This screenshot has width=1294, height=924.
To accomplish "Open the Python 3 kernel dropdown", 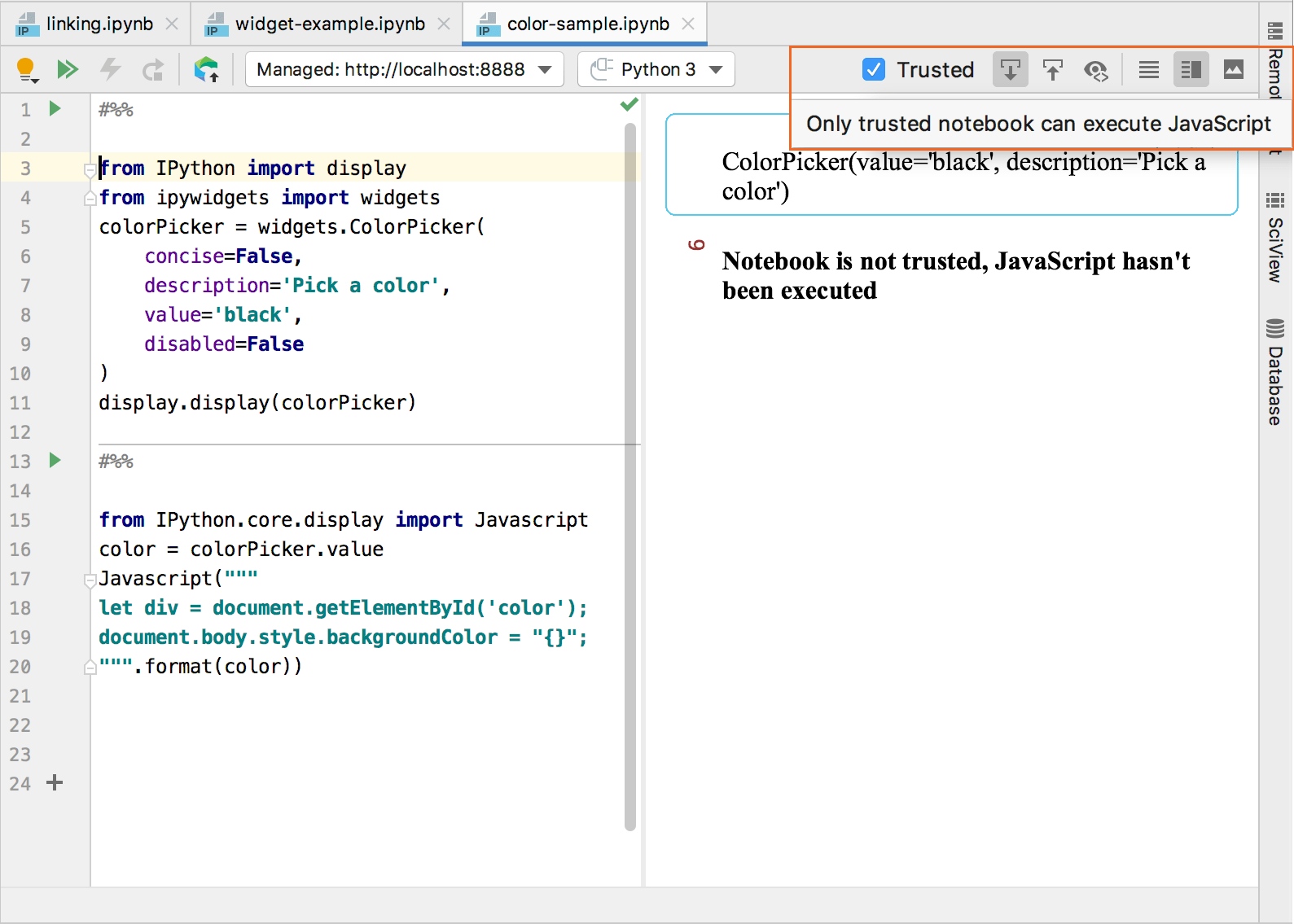I will (656, 70).
